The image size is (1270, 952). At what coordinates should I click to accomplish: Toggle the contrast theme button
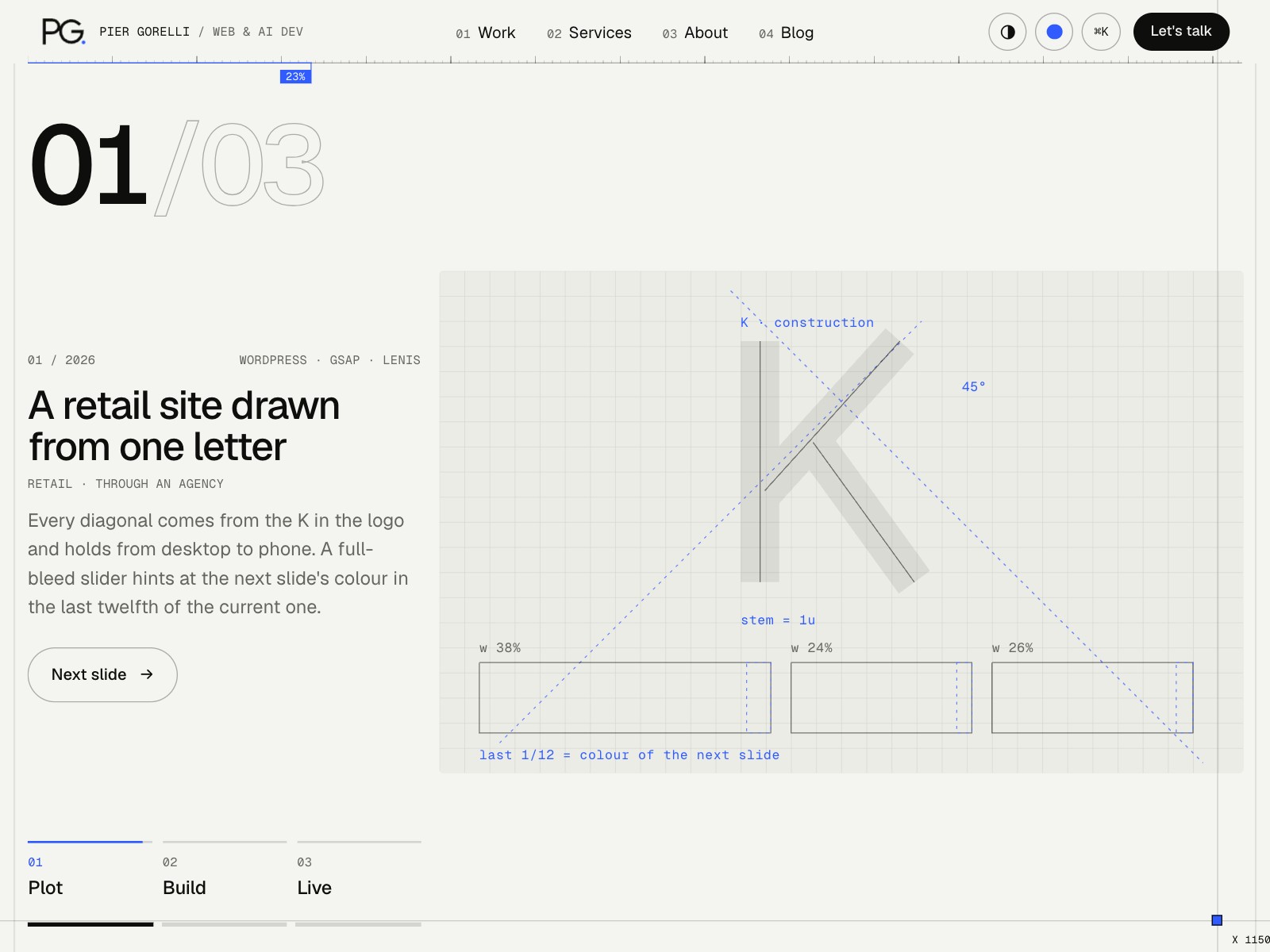pyautogui.click(x=1007, y=32)
